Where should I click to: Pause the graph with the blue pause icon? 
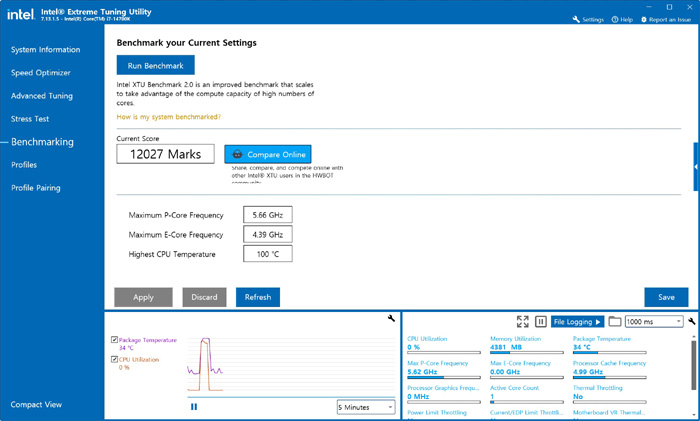[194, 407]
